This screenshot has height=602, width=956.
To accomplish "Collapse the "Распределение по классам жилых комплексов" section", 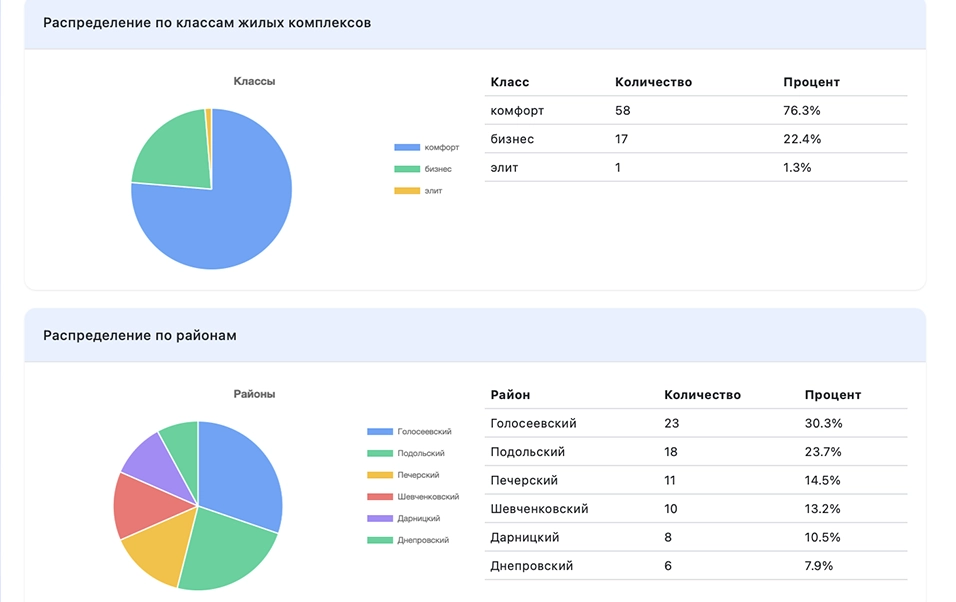I will click(207, 20).
